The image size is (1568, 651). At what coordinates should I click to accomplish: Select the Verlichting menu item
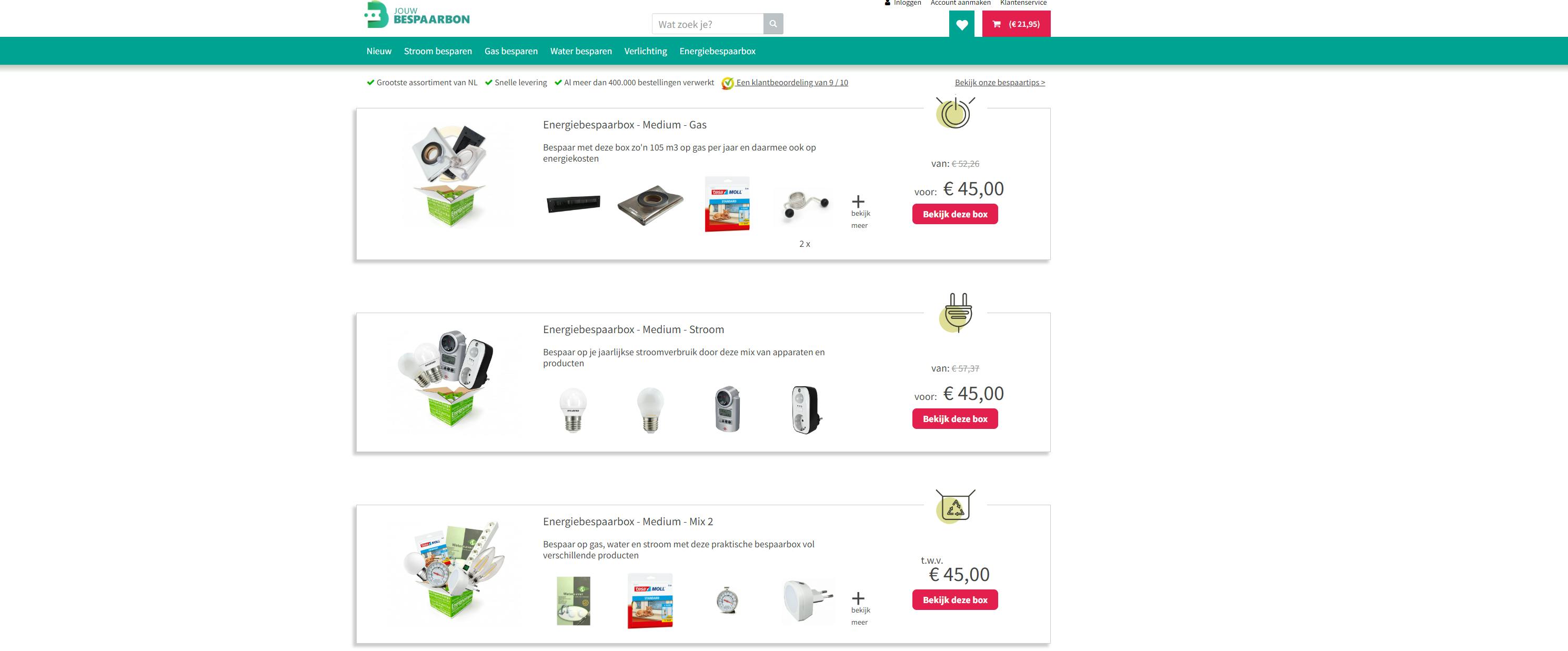(x=645, y=51)
